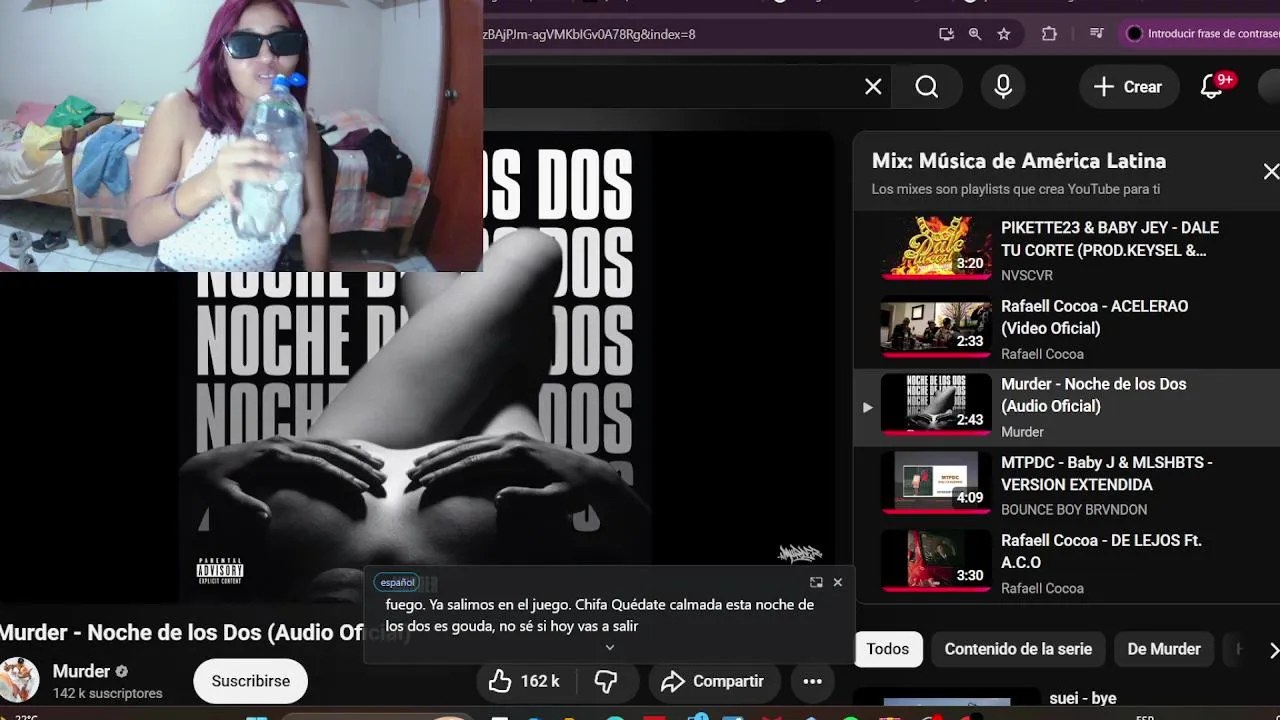Image resolution: width=1280 pixels, height=720 pixels.
Task: Open the three-dot more actions menu
Action: point(813,681)
